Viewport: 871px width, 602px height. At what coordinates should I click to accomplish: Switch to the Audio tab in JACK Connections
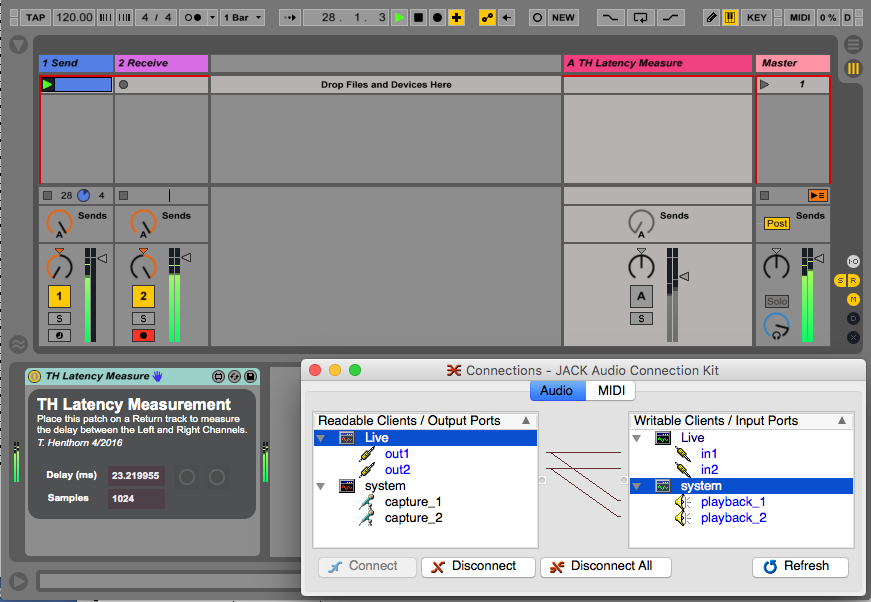[557, 390]
